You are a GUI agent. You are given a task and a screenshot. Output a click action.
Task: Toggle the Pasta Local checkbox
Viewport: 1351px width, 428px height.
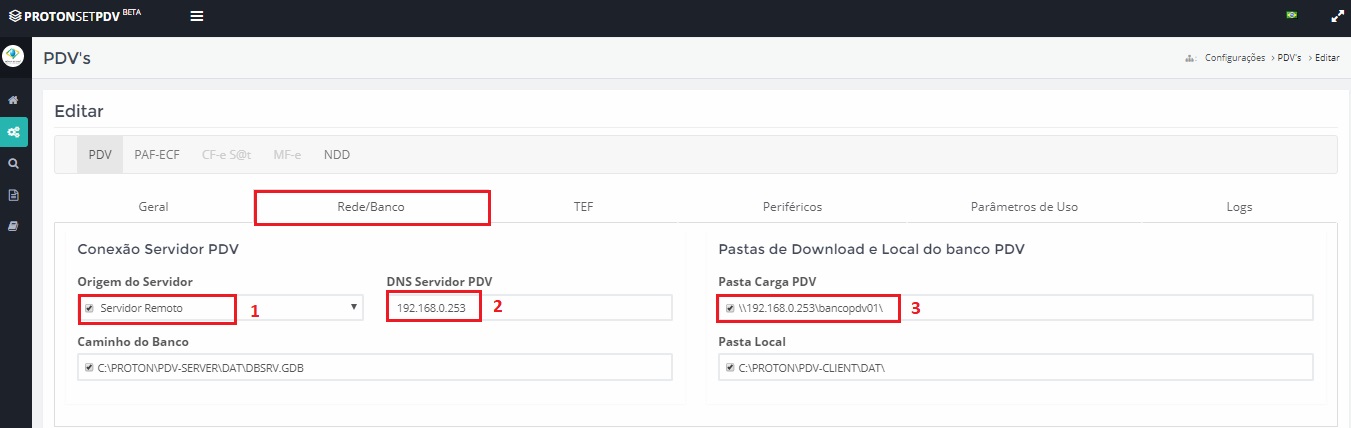click(x=730, y=368)
